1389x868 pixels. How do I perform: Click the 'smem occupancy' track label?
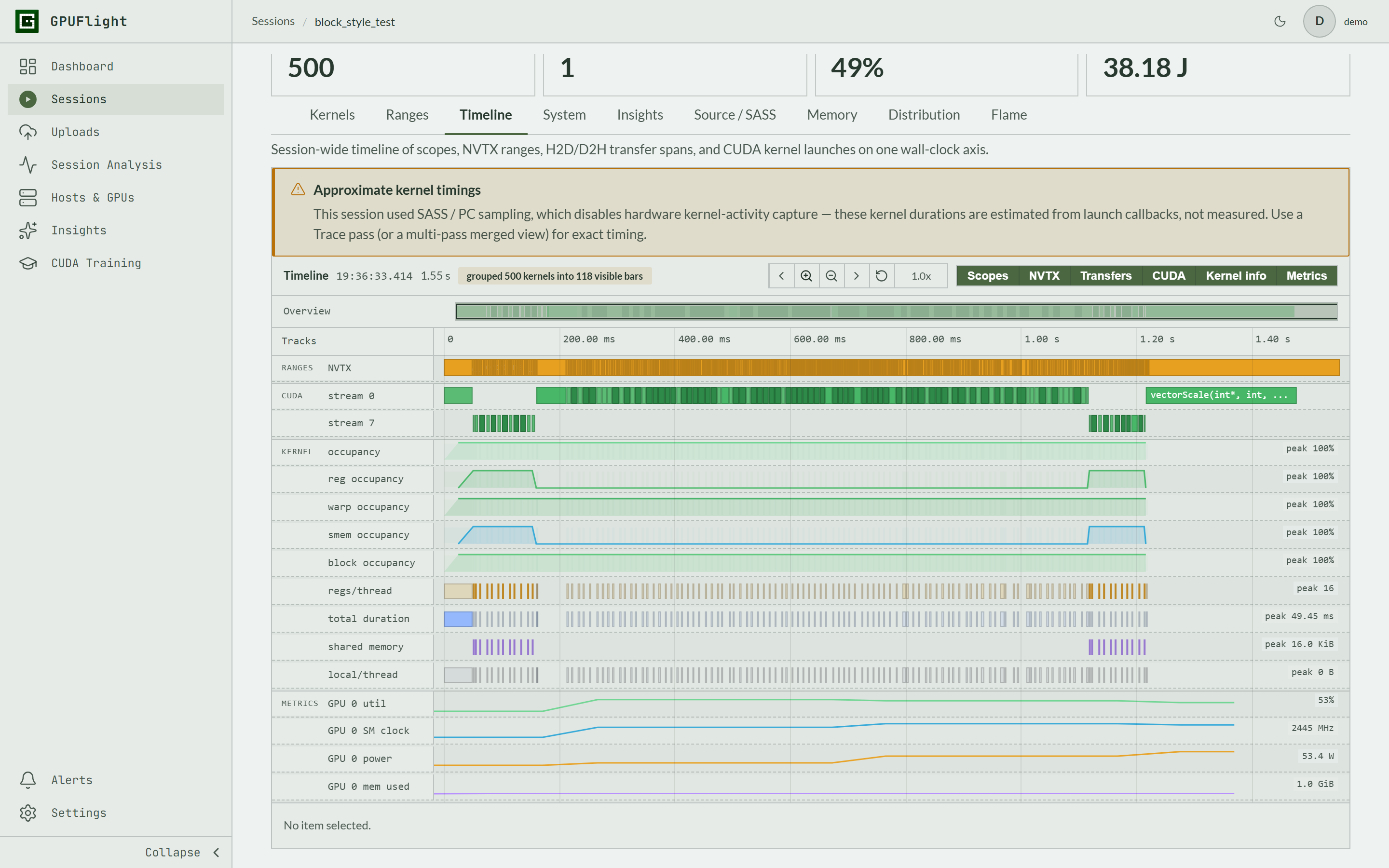368,535
